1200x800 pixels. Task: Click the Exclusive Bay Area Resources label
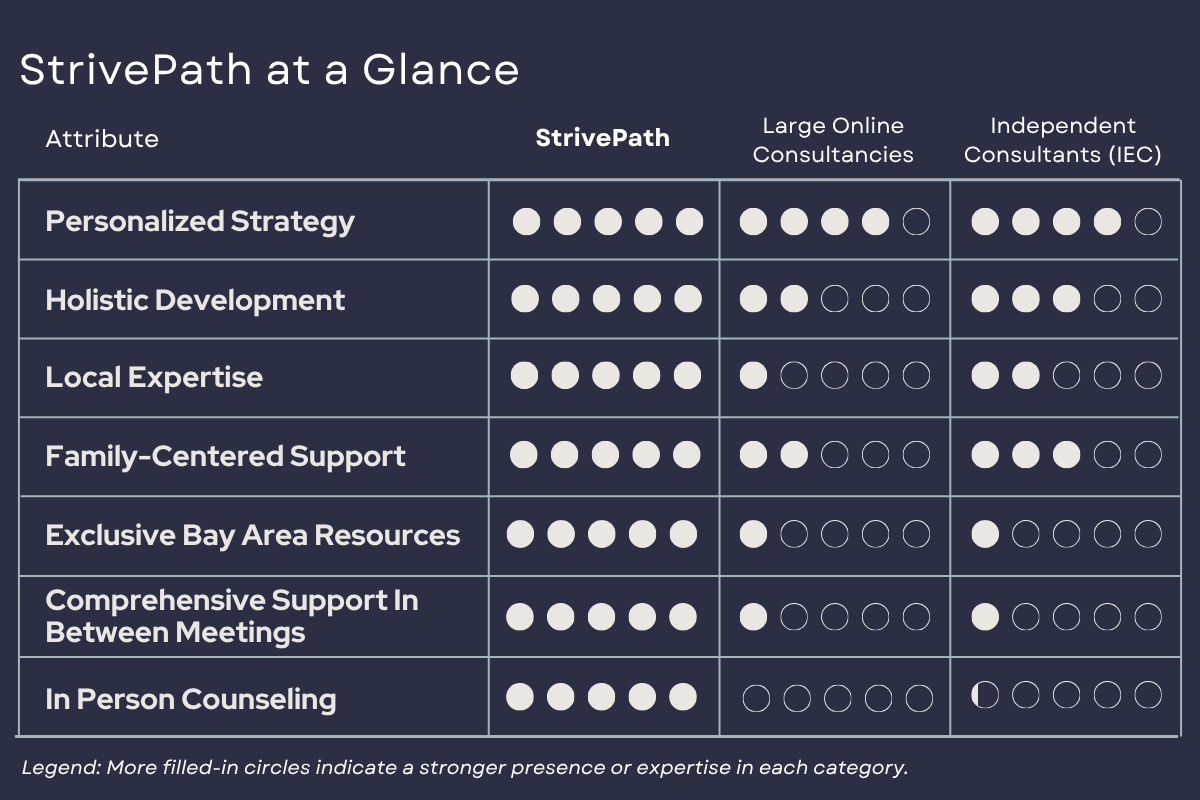tap(252, 535)
